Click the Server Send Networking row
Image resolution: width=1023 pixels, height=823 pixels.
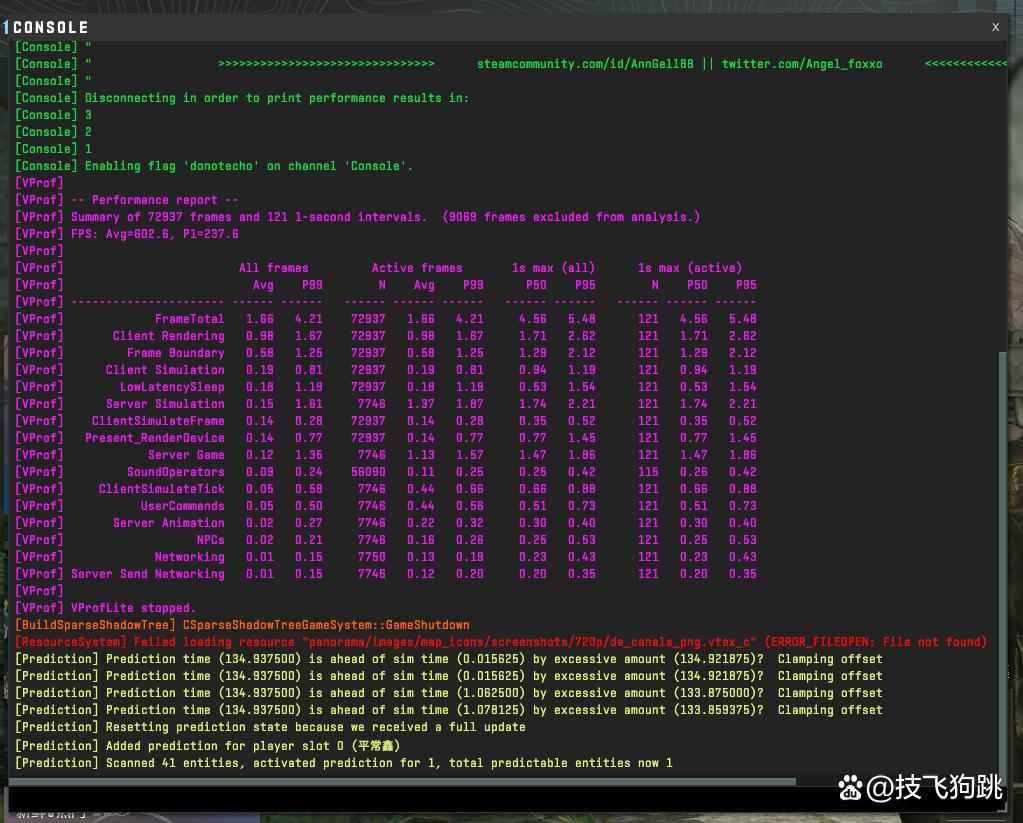click(148, 574)
